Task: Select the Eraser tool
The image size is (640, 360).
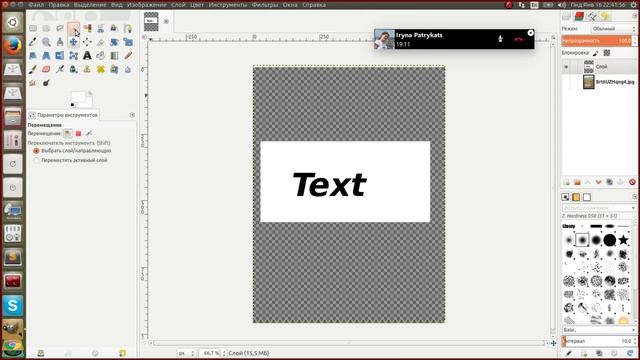Action: [x=46, y=69]
